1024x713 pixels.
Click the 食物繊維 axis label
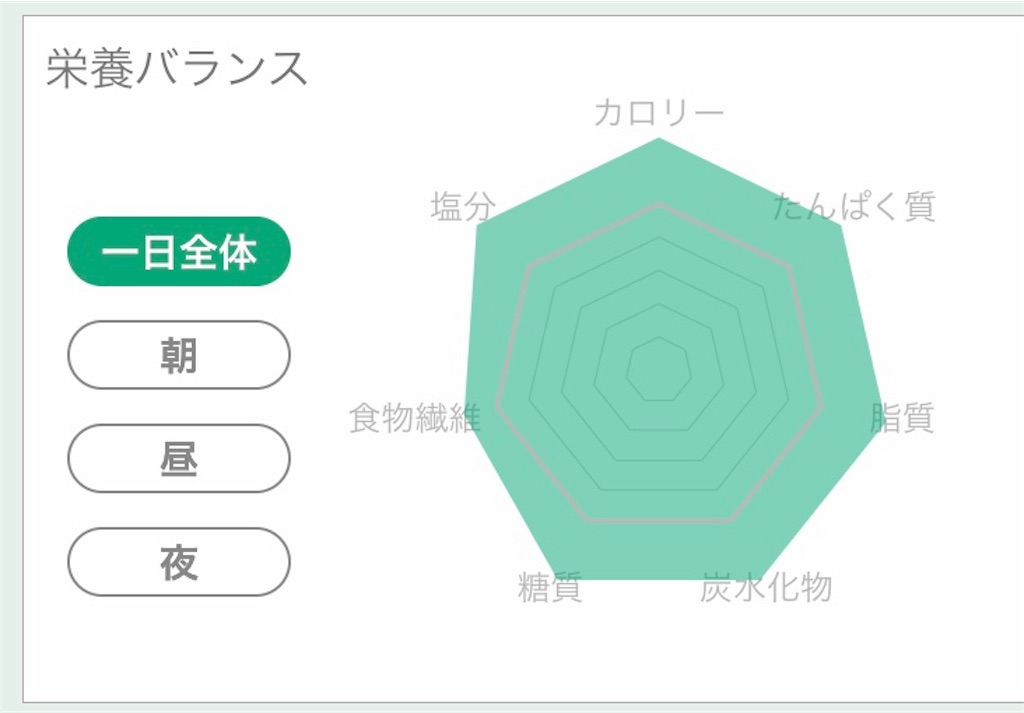[417, 418]
